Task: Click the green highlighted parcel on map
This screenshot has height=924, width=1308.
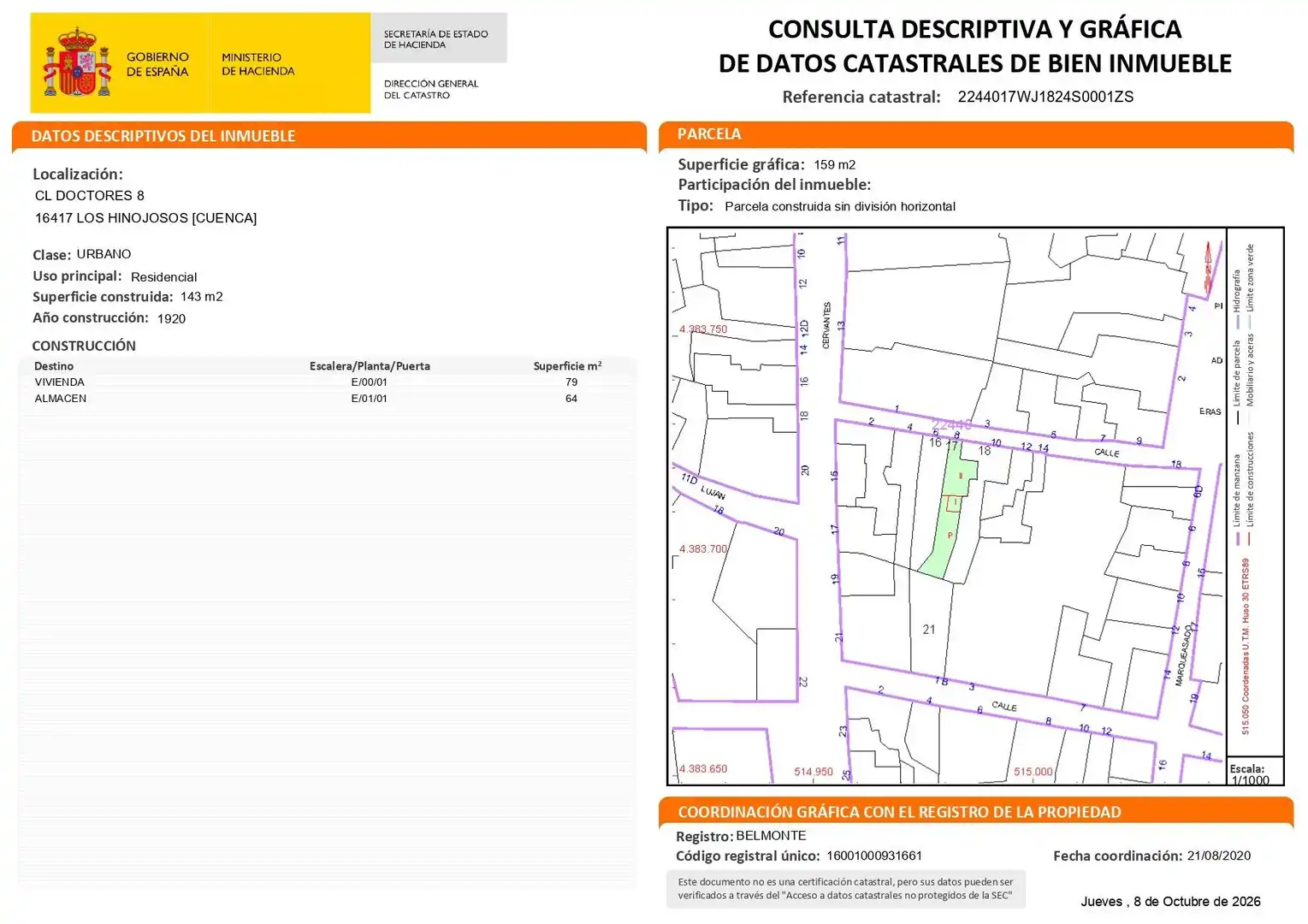Action: pyautogui.click(x=950, y=512)
